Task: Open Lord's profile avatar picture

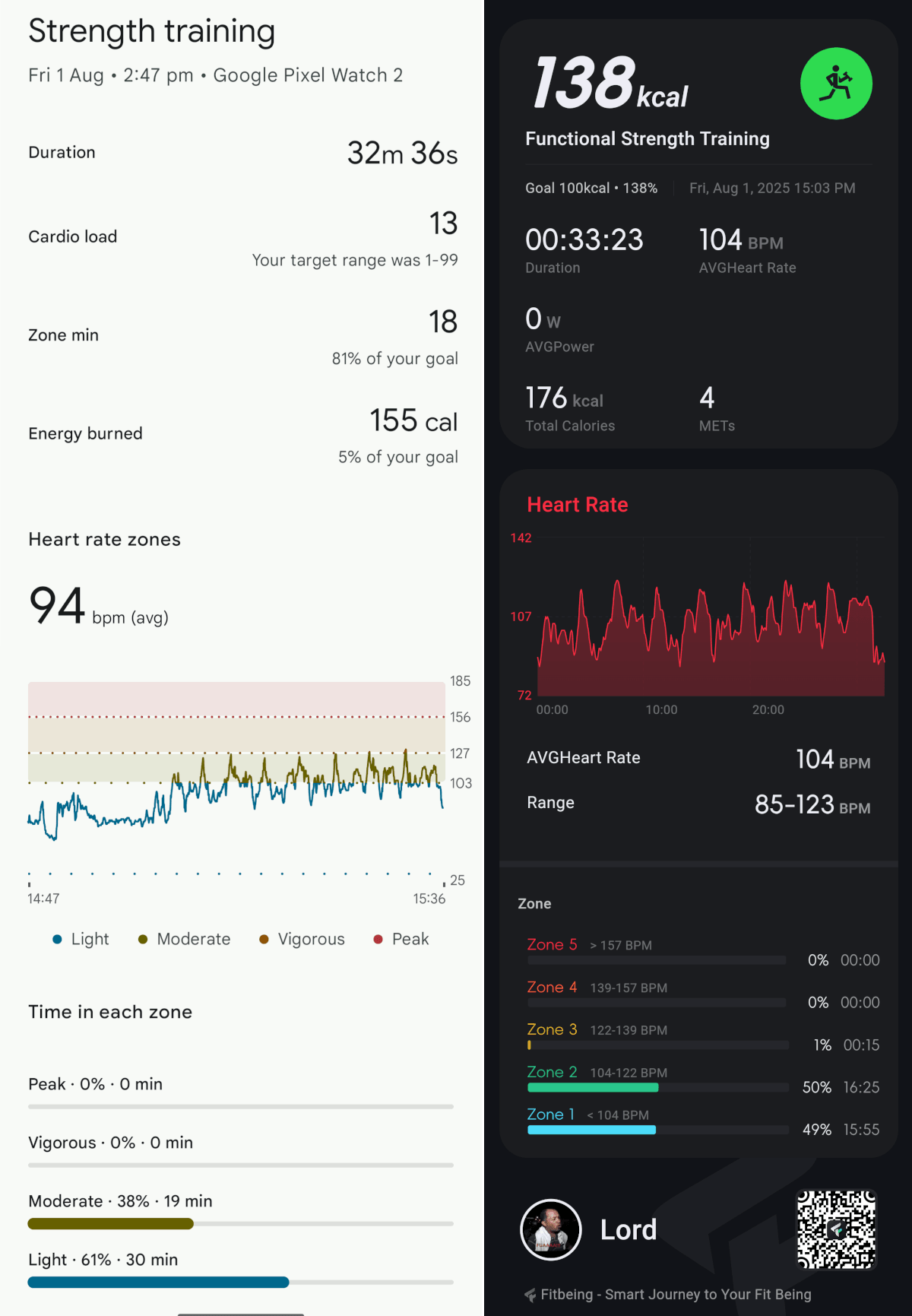Action: point(550,1229)
